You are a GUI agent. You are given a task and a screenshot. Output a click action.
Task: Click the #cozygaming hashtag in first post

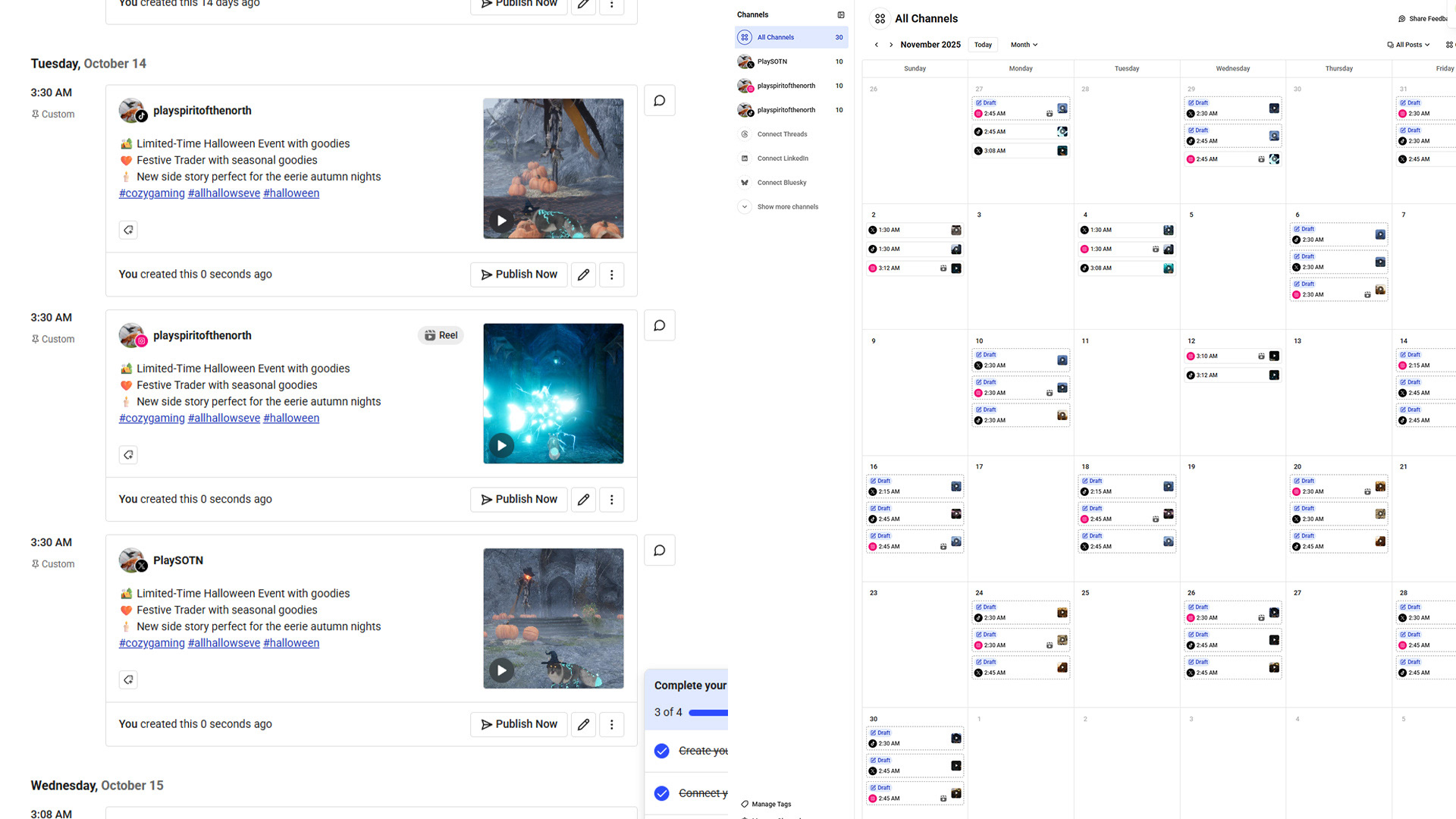pyautogui.click(x=152, y=193)
